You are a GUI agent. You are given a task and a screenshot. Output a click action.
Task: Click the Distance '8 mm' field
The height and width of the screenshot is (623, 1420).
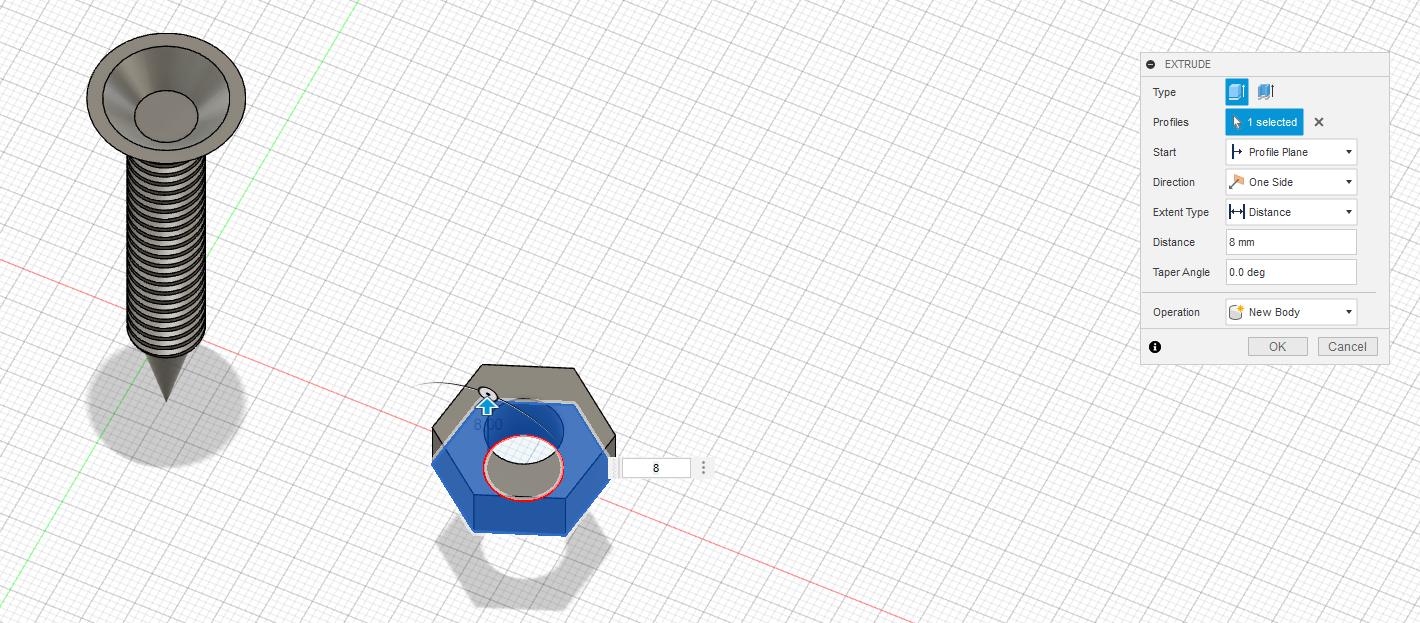click(1291, 242)
